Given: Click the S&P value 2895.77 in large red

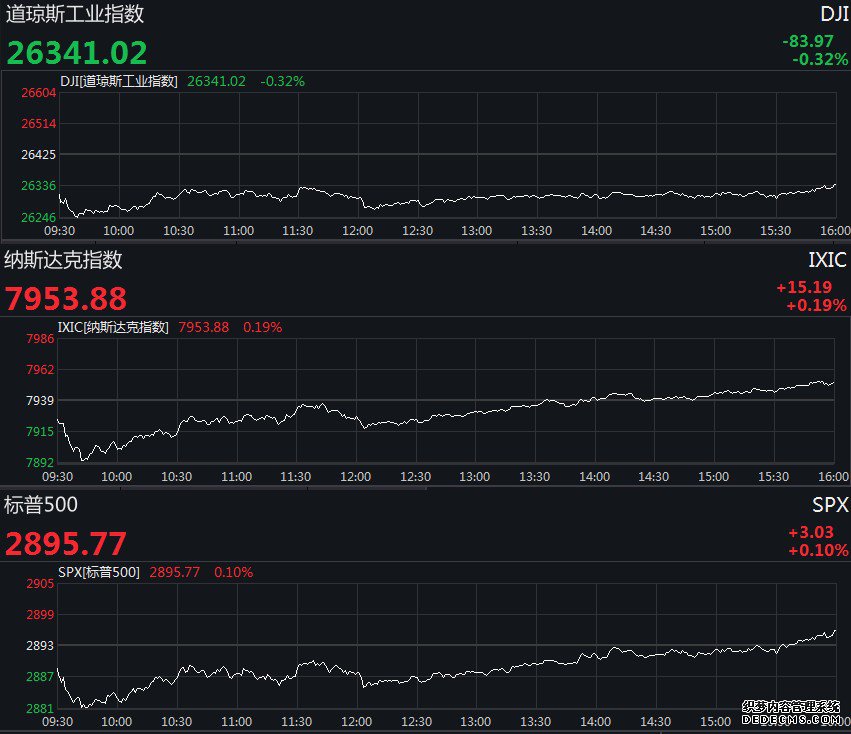Looking at the screenshot, I should (x=66, y=544).
